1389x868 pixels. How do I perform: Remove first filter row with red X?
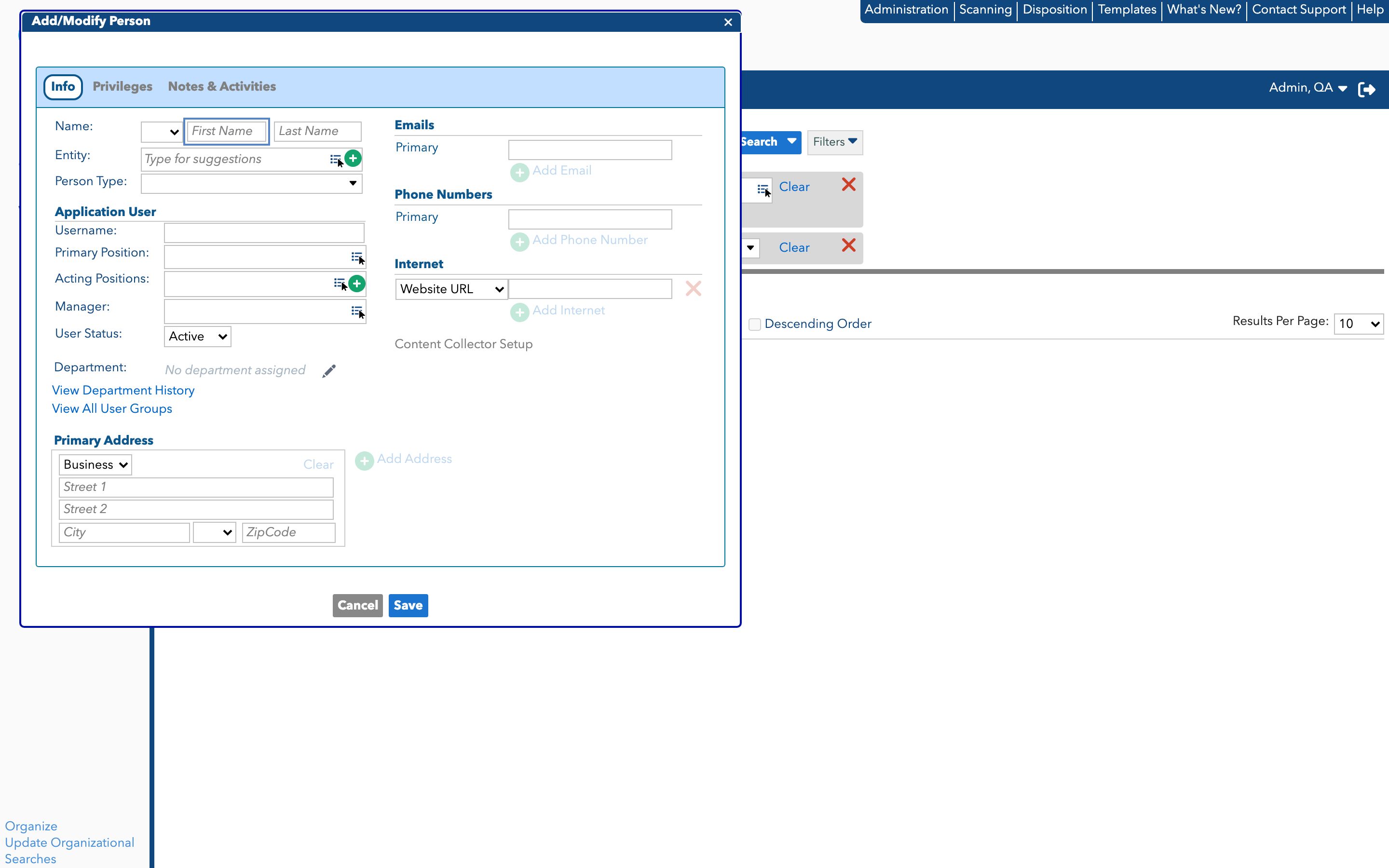coord(848,184)
